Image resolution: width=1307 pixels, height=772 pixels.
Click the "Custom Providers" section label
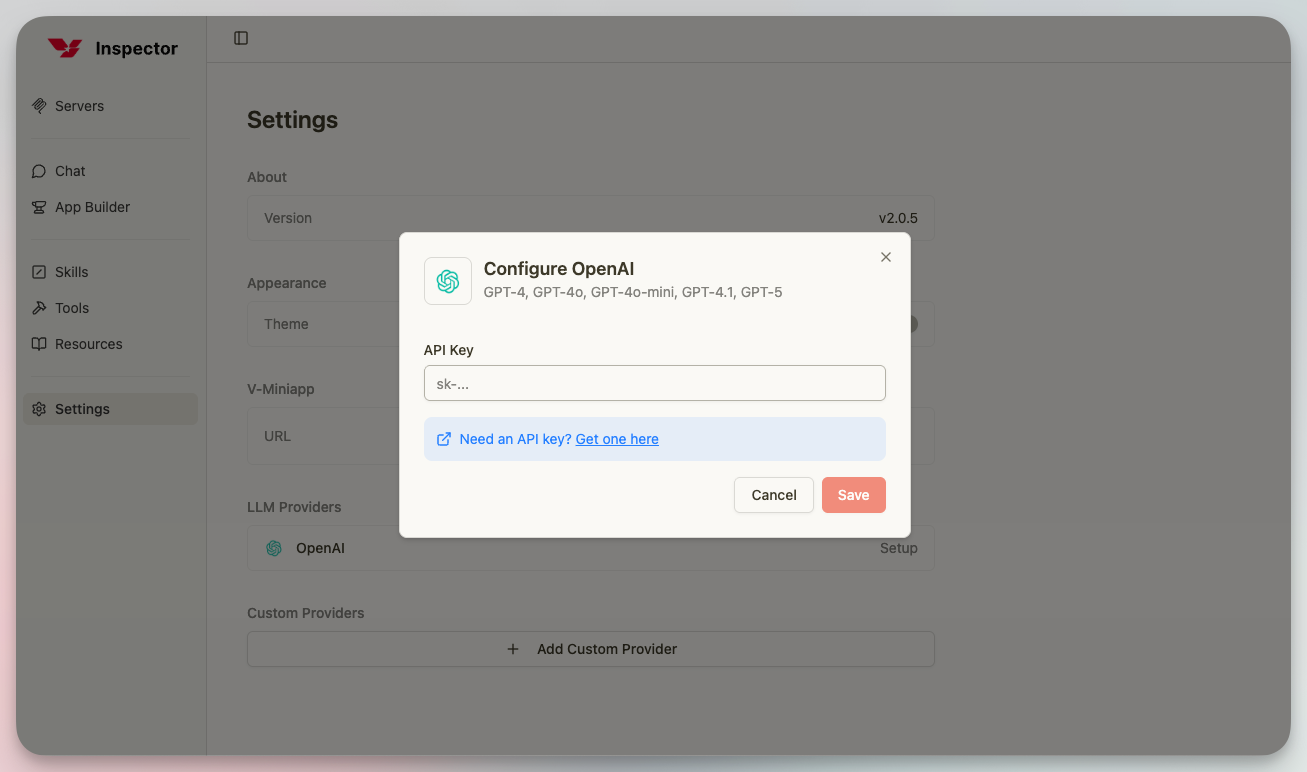click(306, 613)
